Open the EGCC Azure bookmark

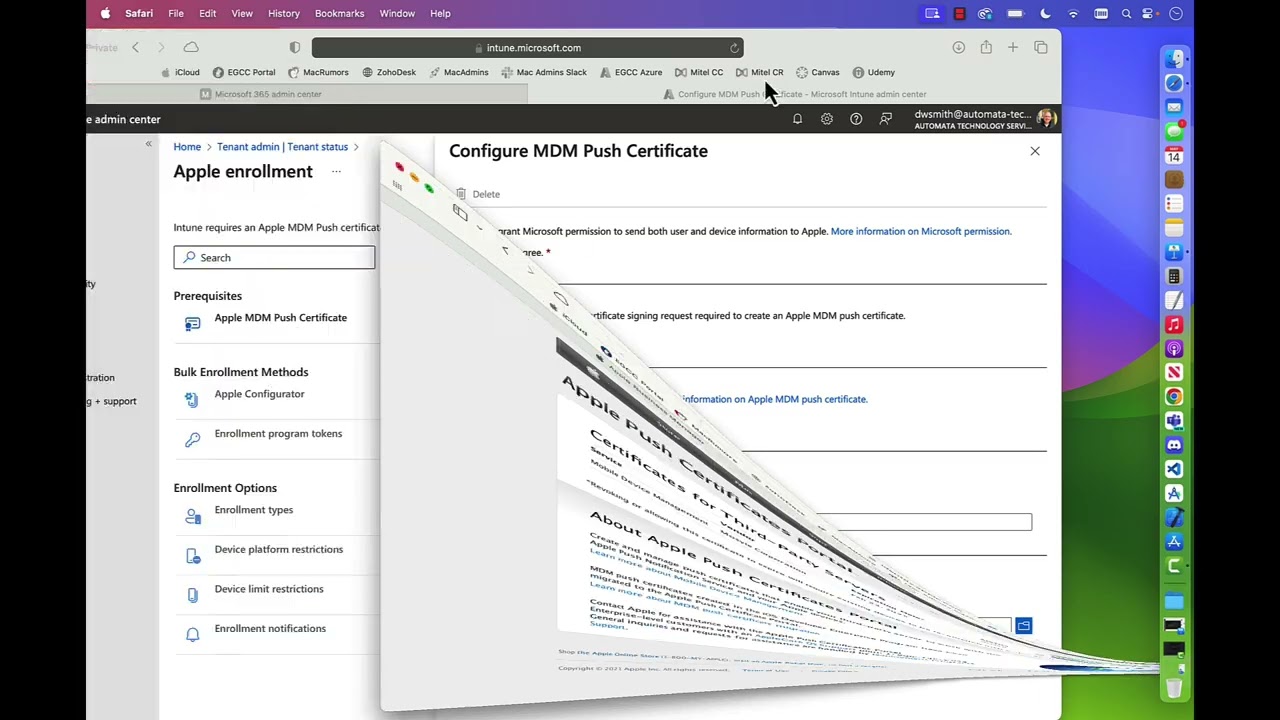[x=631, y=72]
